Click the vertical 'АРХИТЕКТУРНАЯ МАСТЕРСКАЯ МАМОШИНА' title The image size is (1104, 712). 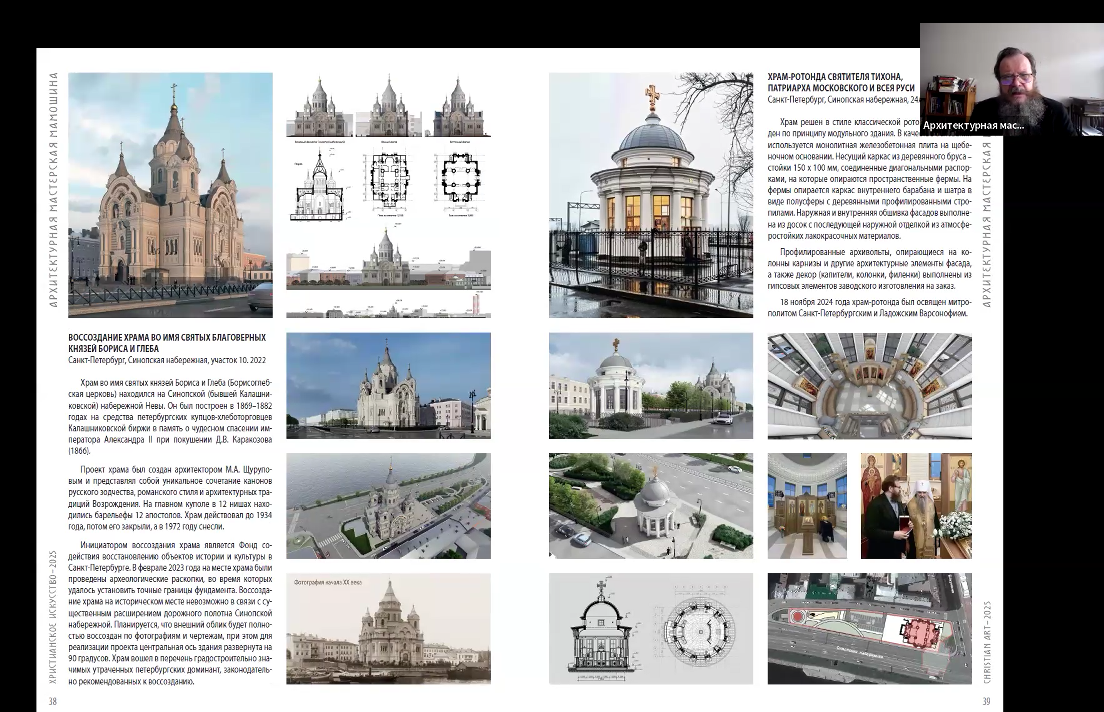point(53,190)
